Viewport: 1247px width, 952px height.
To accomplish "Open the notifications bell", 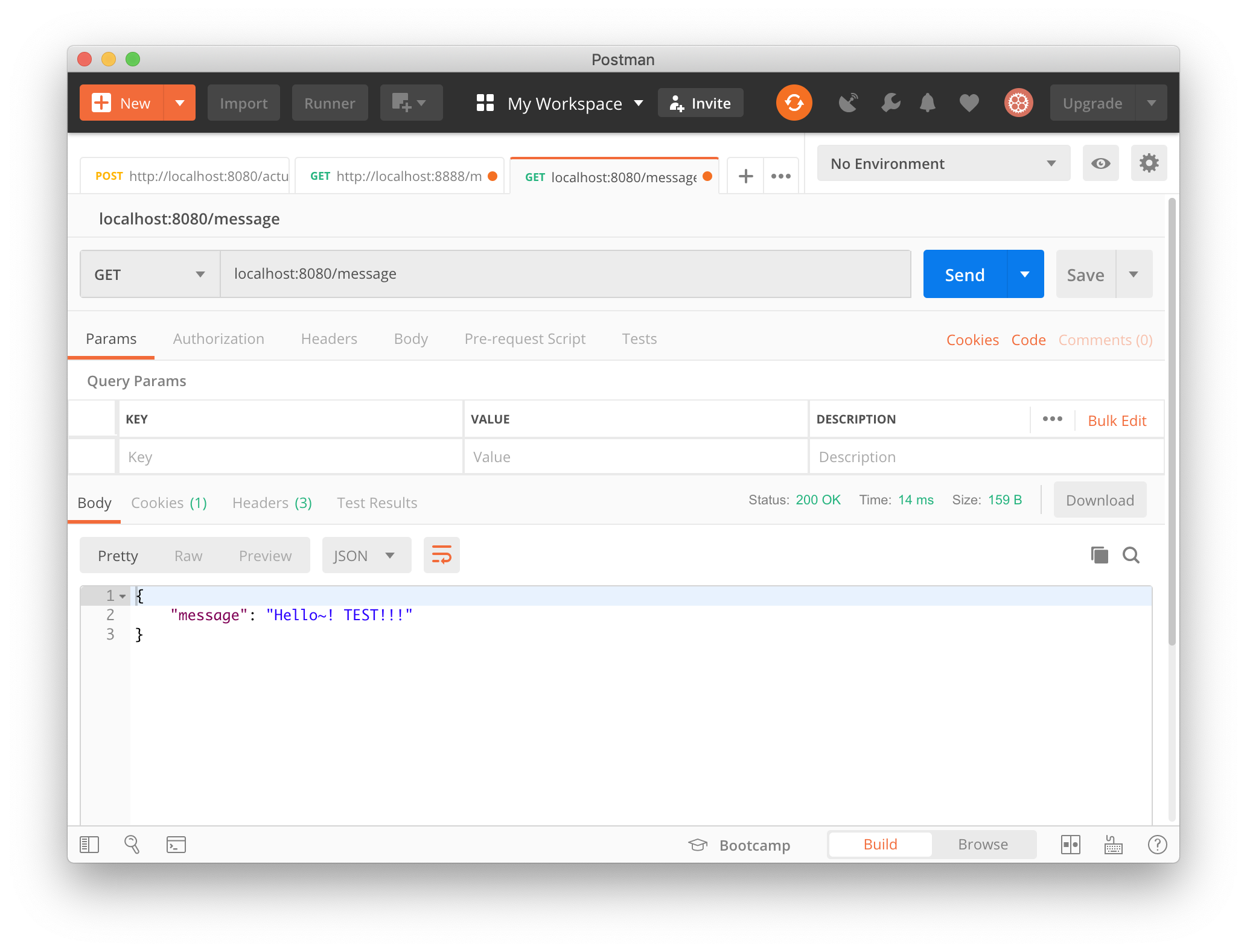I will click(927, 103).
